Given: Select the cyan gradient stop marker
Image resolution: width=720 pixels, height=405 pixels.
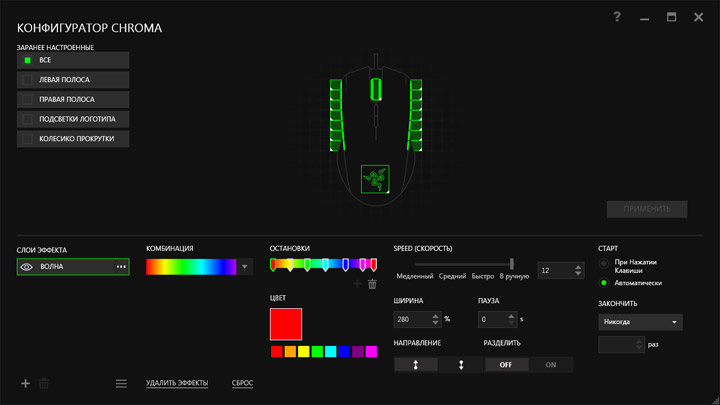Looking at the screenshot, I should click(x=325, y=264).
